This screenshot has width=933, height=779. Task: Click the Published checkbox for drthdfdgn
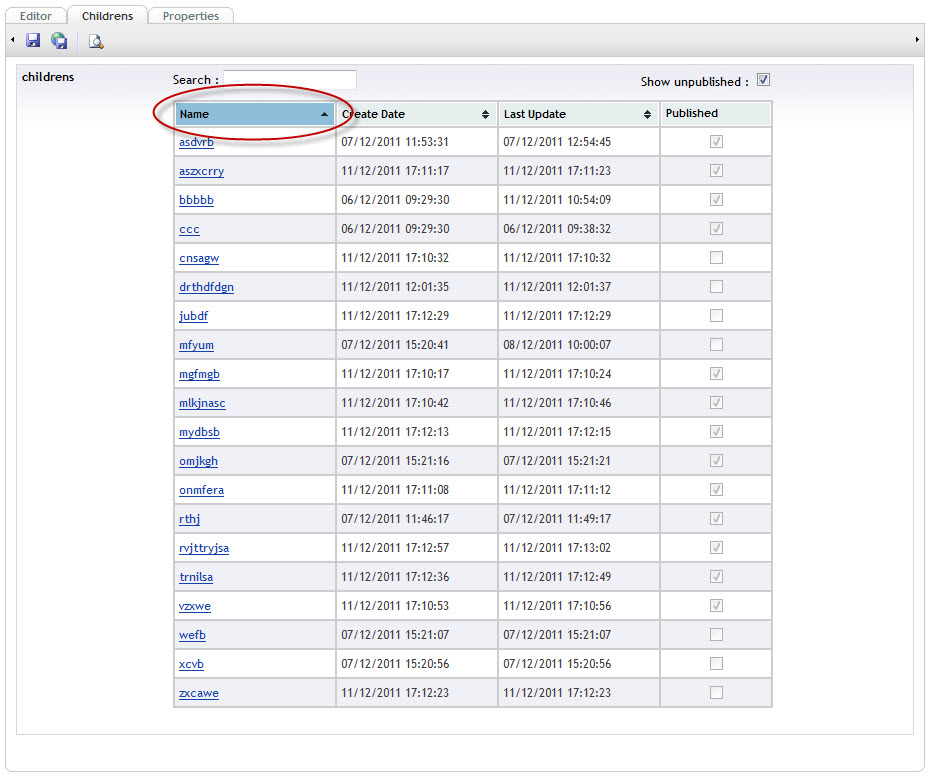(716, 287)
